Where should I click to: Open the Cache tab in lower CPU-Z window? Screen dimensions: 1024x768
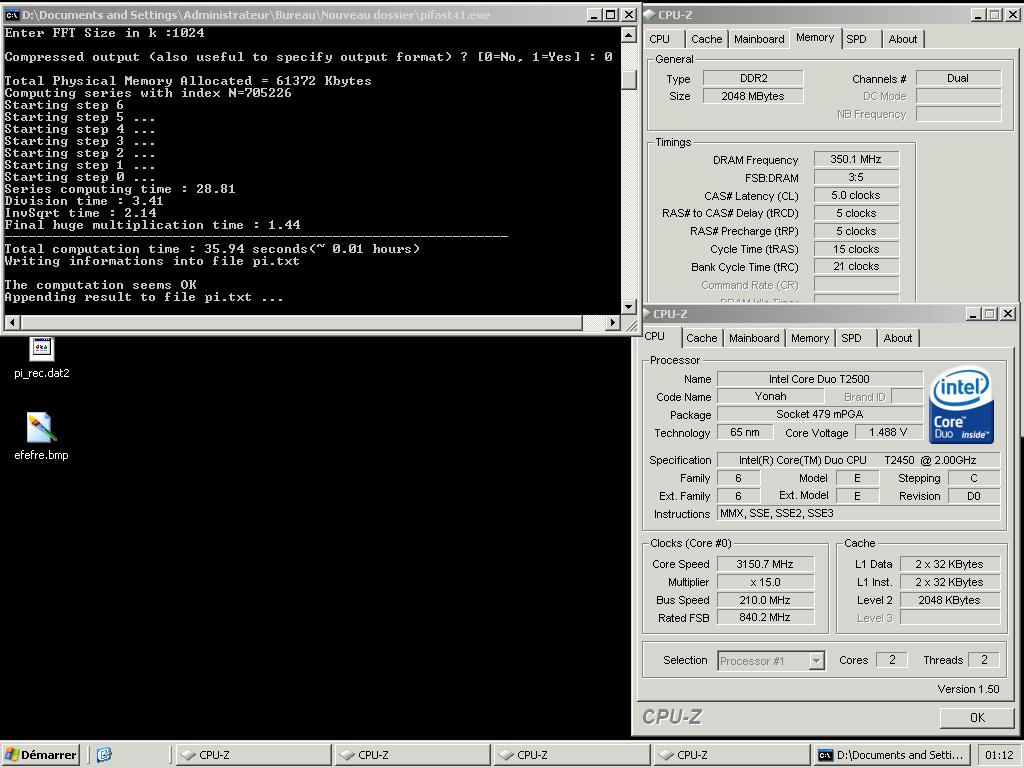click(x=701, y=338)
